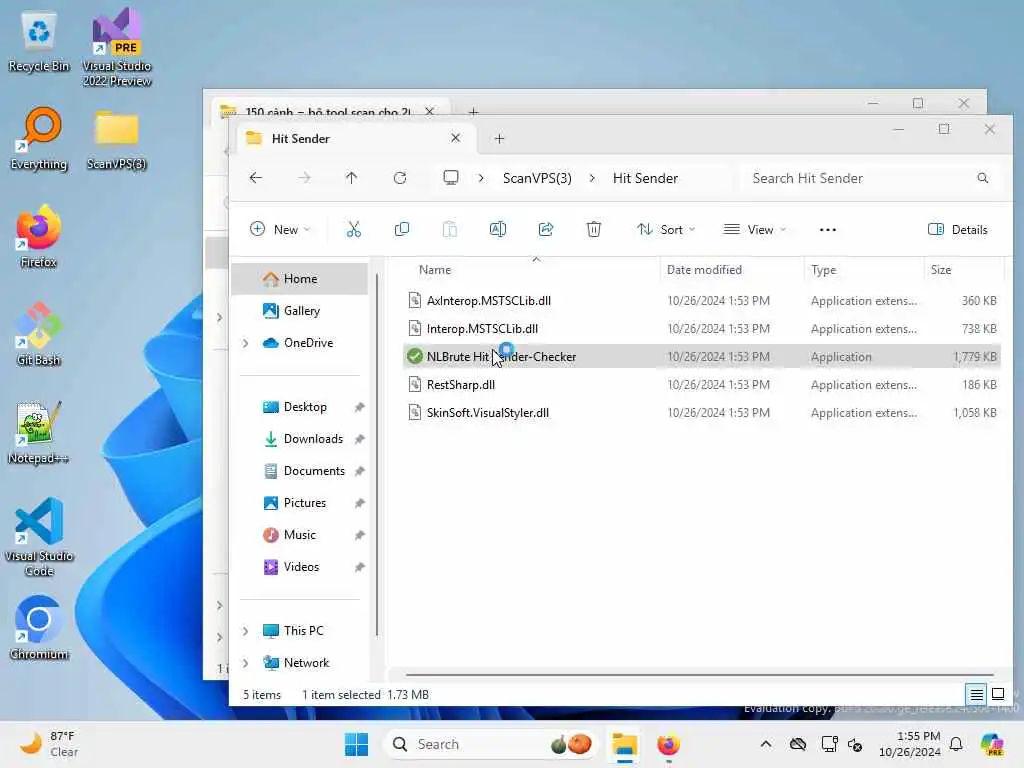Open the See more ellipsis menu
Viewport: 1024px width, 768px height.
click(827, 229)
